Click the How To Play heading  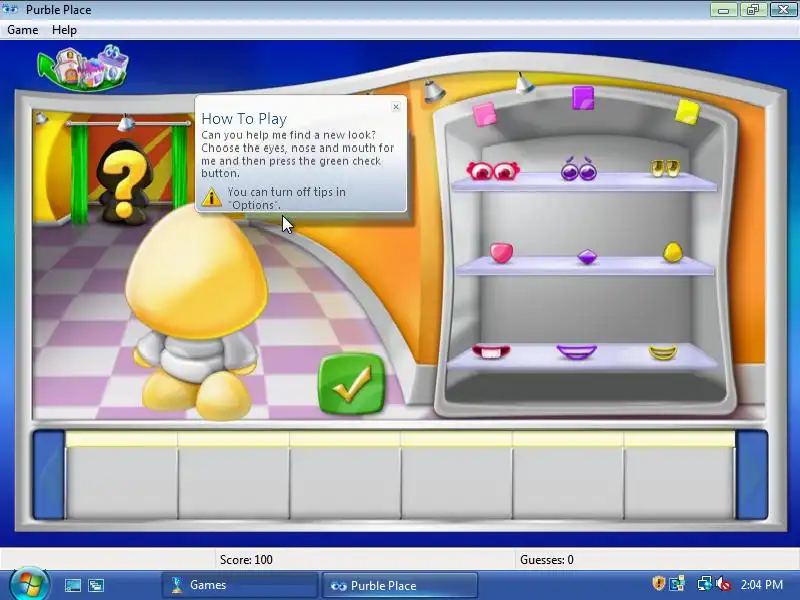(x=244, y=119)
